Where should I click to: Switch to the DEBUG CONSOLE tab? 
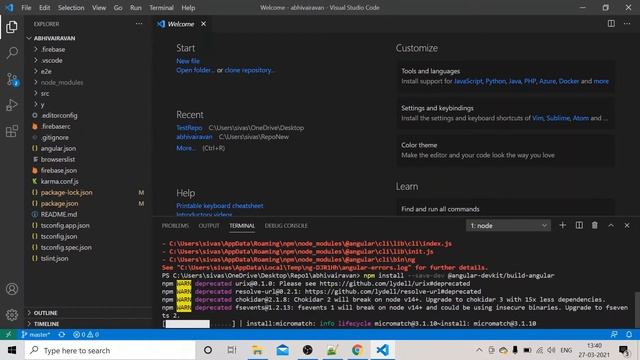(286, 225)
